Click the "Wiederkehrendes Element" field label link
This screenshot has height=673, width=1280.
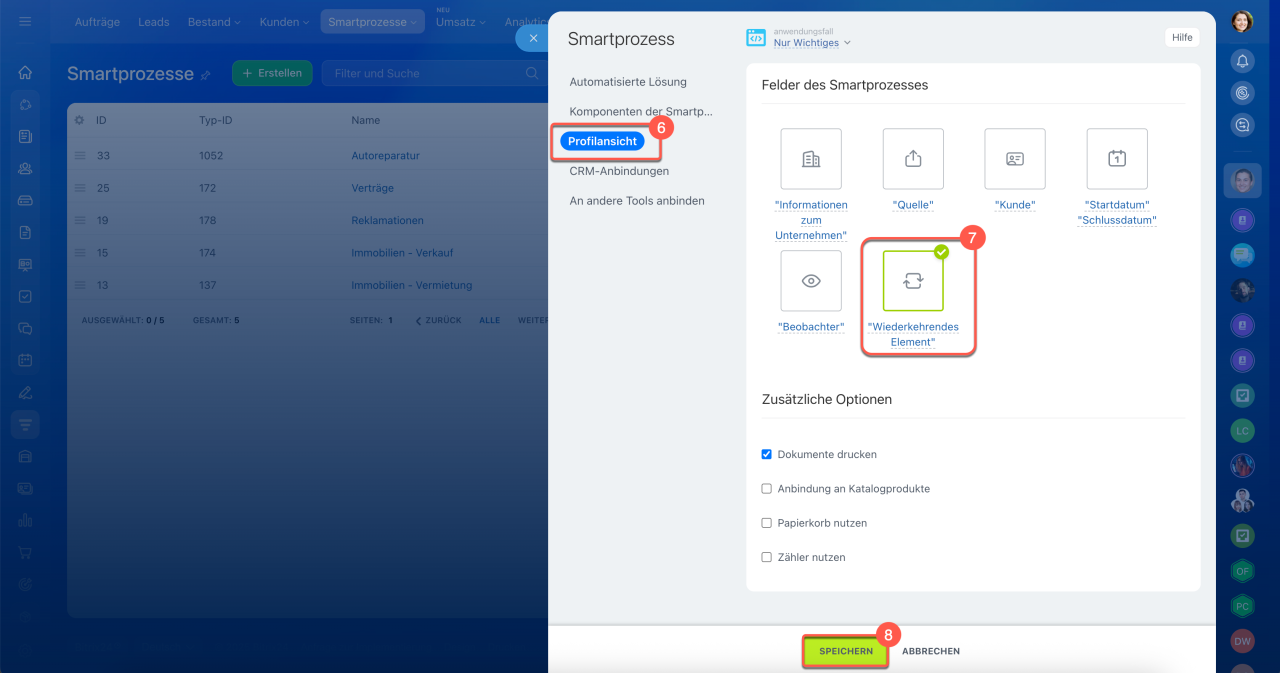tap(913, 334)
